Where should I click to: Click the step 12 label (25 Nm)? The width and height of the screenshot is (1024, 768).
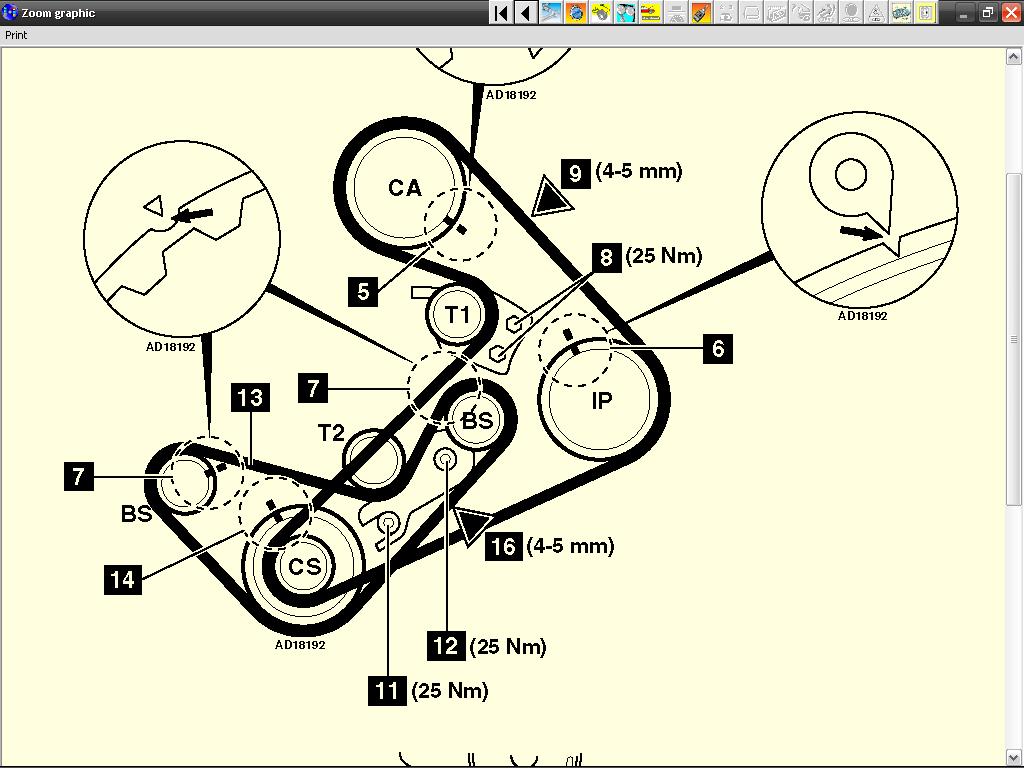[487, 647]
